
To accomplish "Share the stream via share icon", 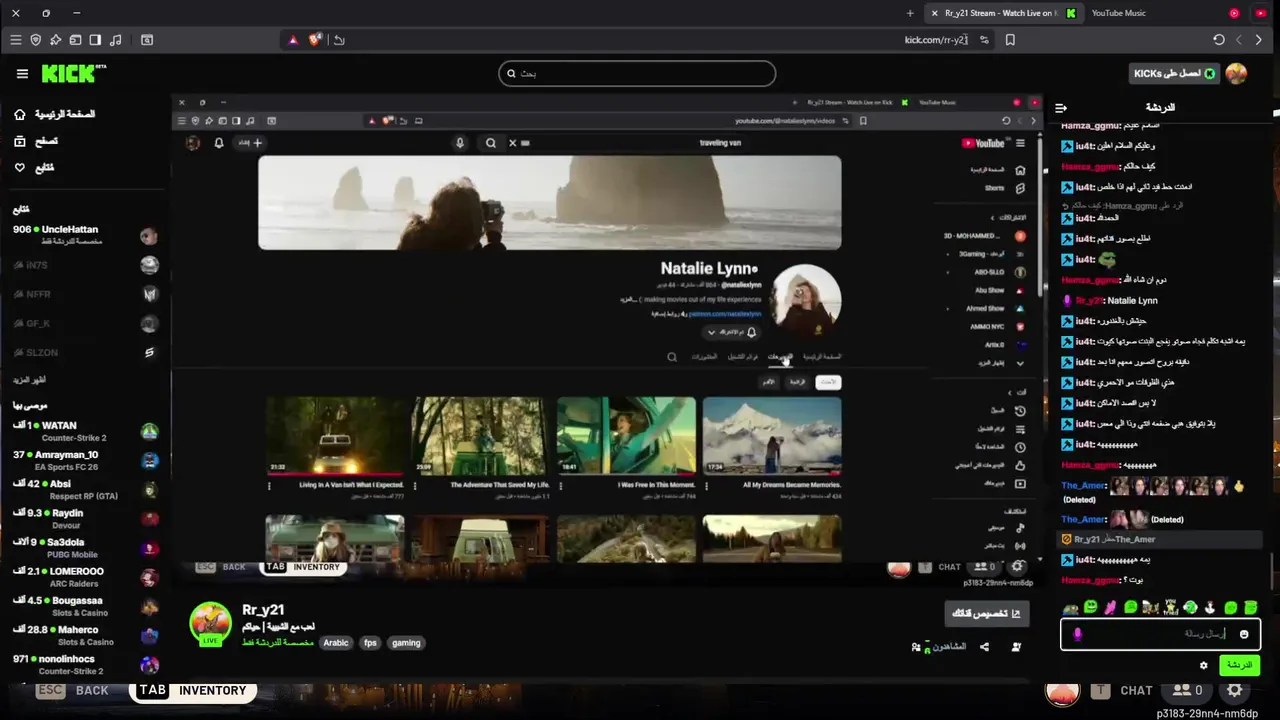I will tap(985, 647).
